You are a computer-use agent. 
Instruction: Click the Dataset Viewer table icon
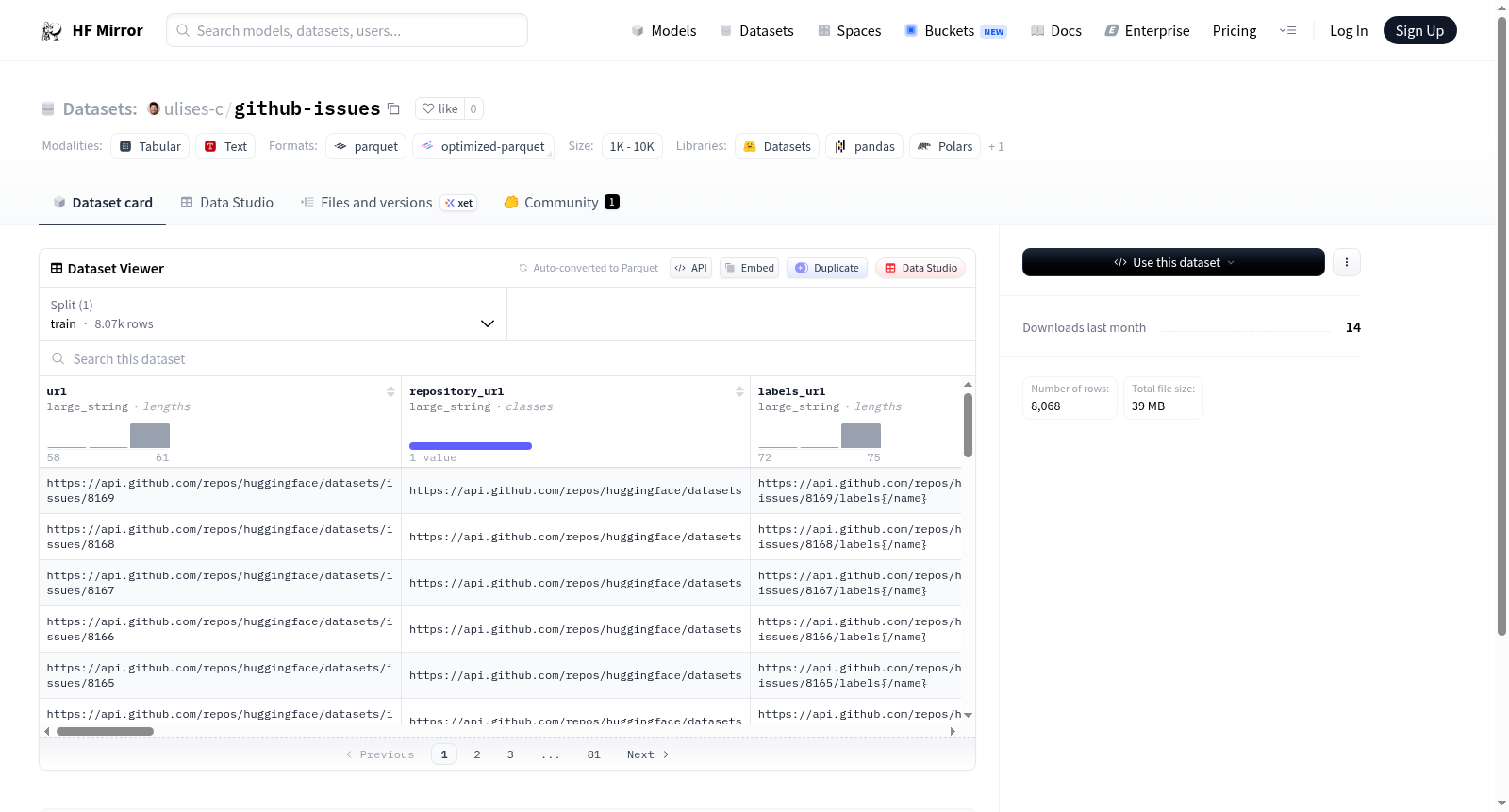(x=57, y=269)
